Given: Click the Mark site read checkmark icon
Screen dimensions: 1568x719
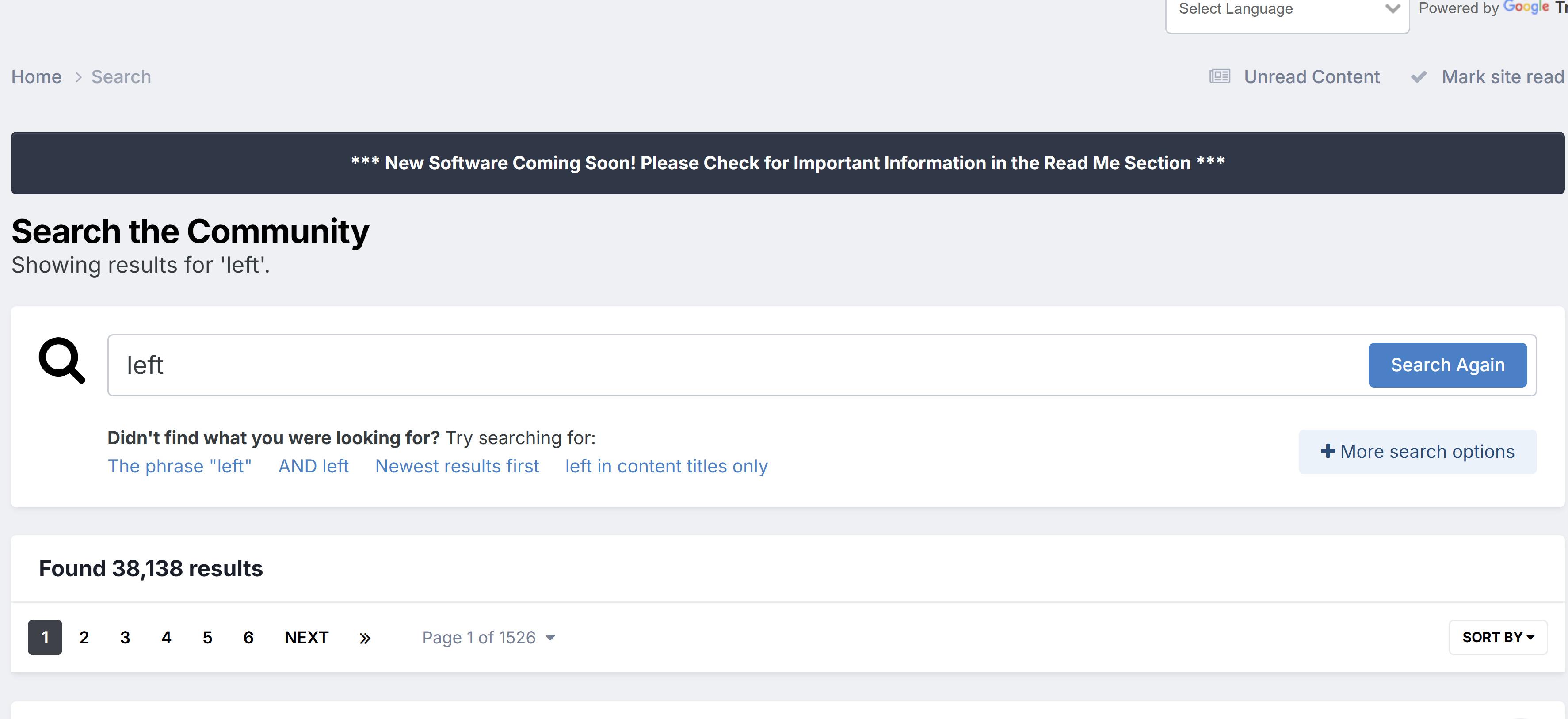Looking at the screenshot, I should (x=1418, y=77).
